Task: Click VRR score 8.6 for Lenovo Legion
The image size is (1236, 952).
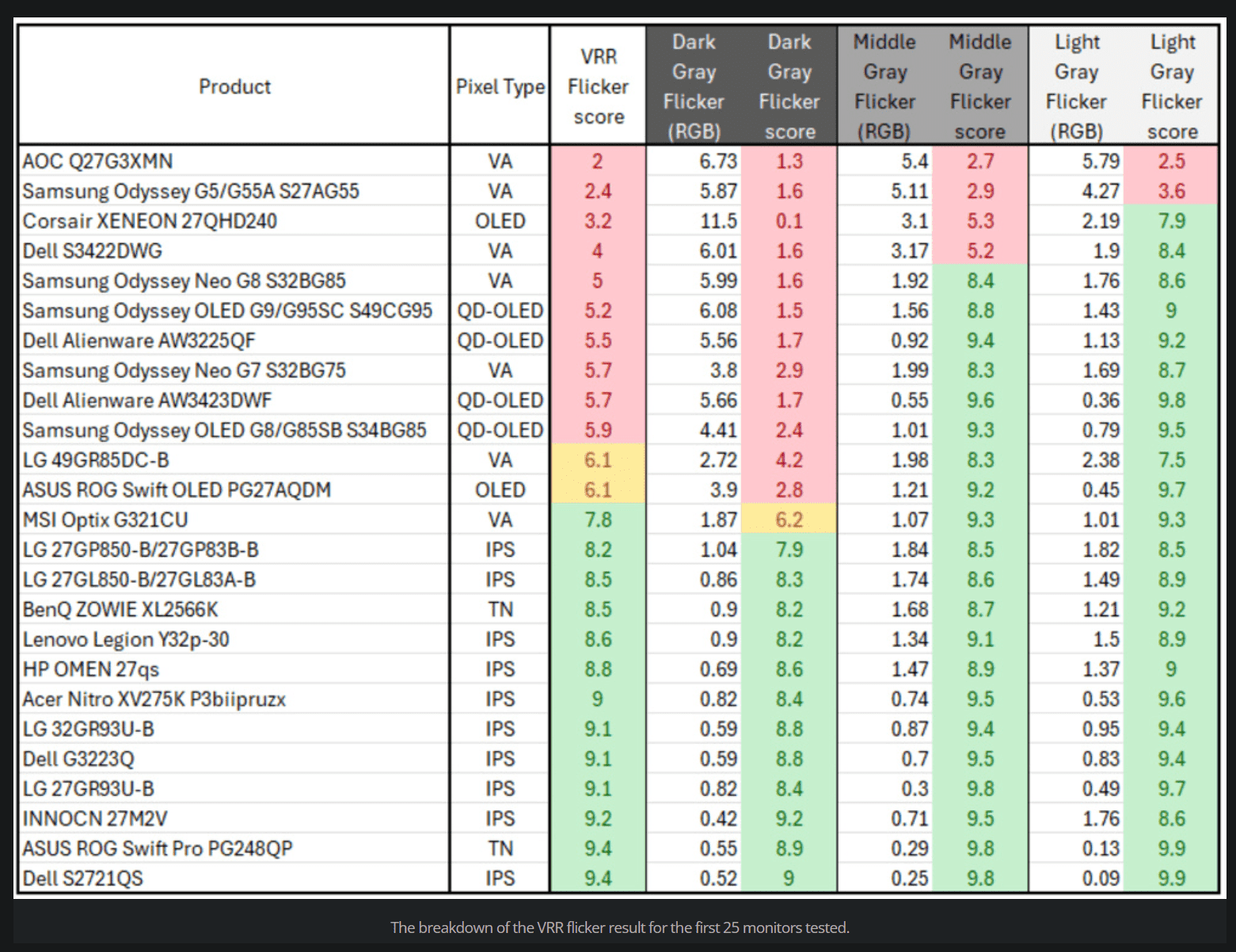Action: click(598, 640)
